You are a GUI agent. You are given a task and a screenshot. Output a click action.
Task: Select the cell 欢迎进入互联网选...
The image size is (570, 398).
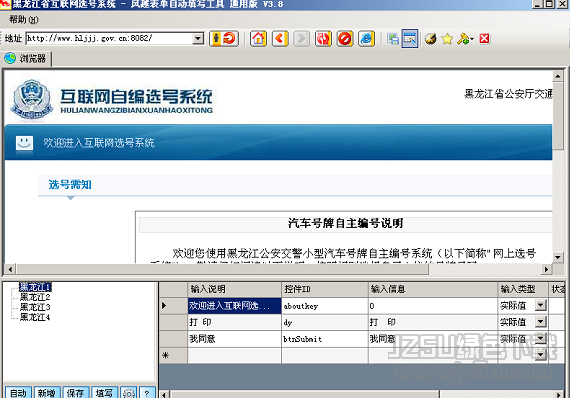234,306
